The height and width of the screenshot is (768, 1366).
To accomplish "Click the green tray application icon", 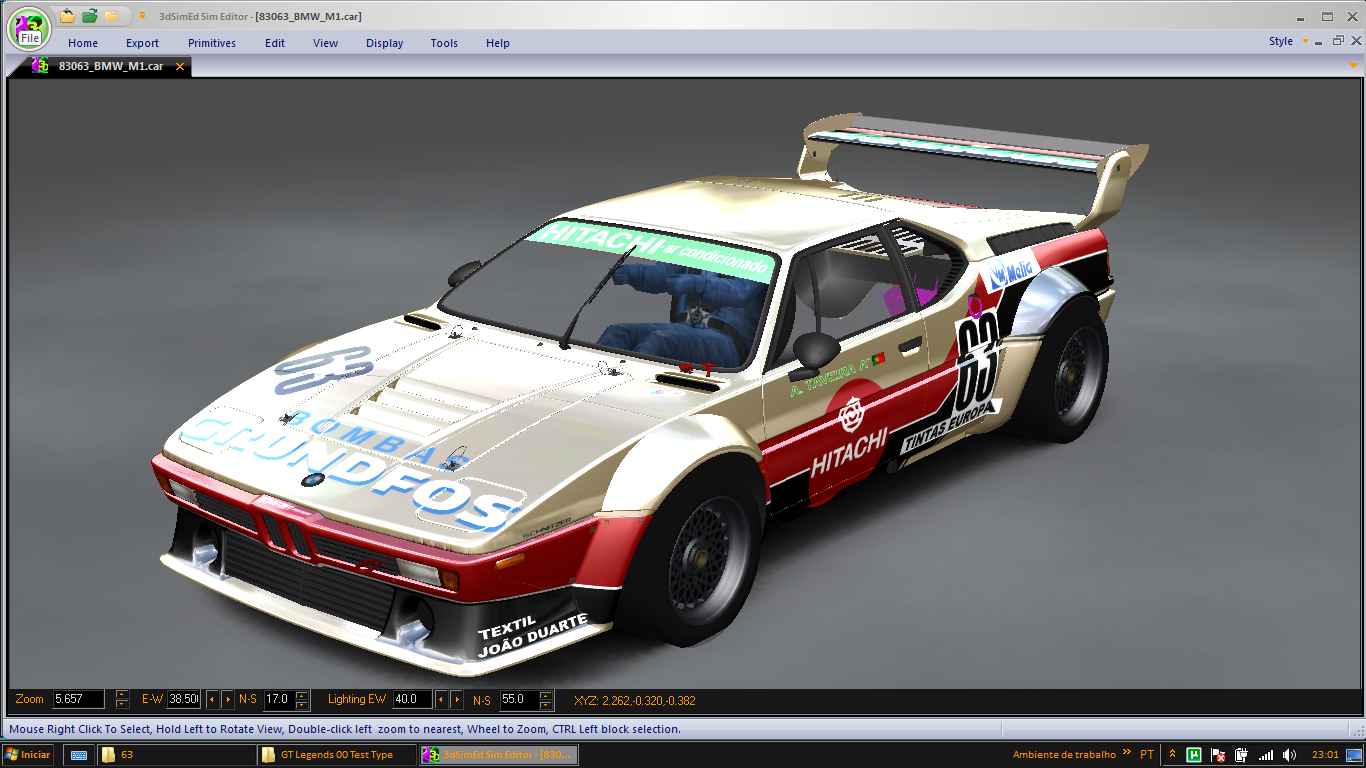I will pyautogui.click(x=1194, y=755).
